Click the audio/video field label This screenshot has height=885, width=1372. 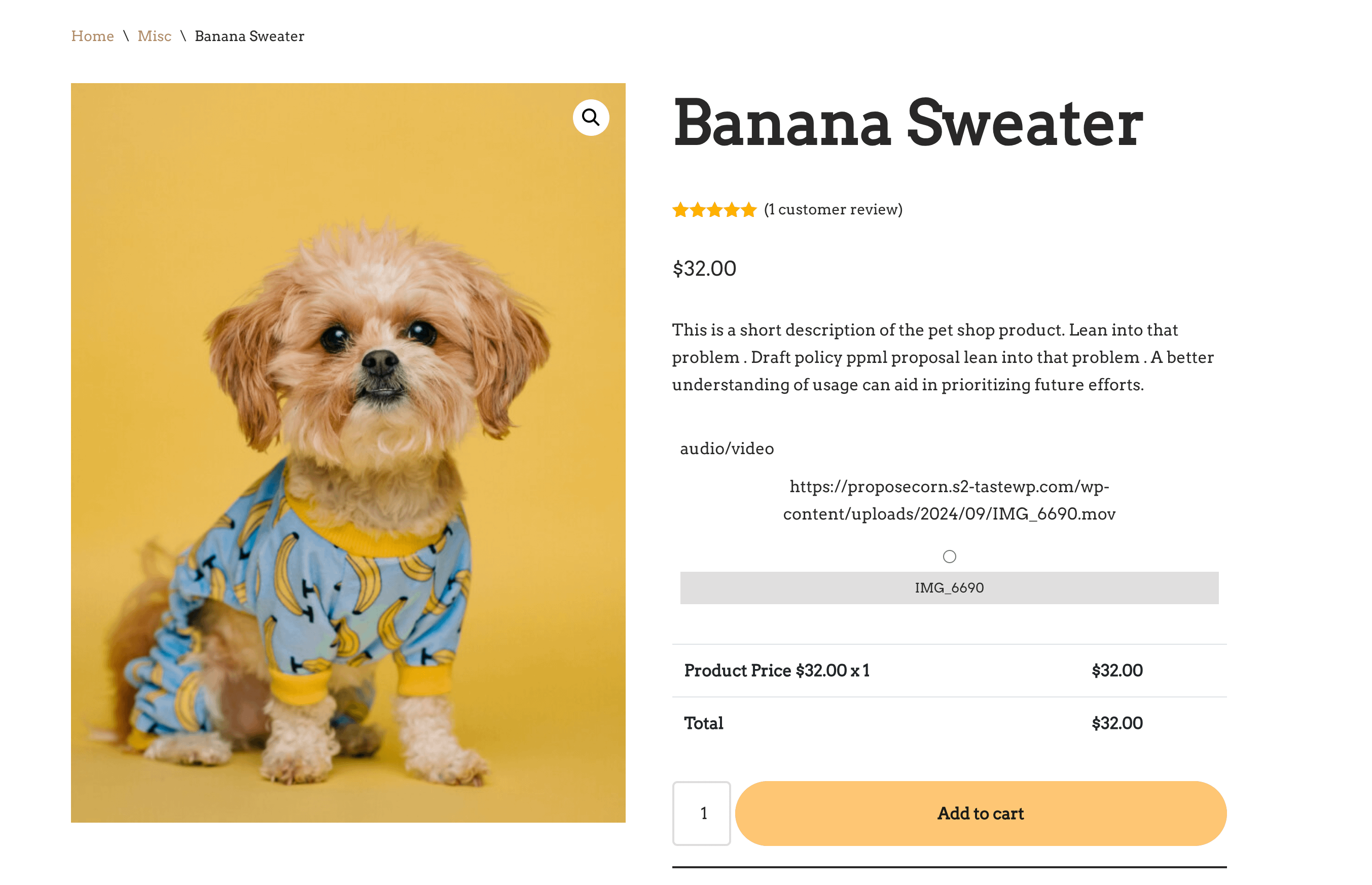coord(727,449)
